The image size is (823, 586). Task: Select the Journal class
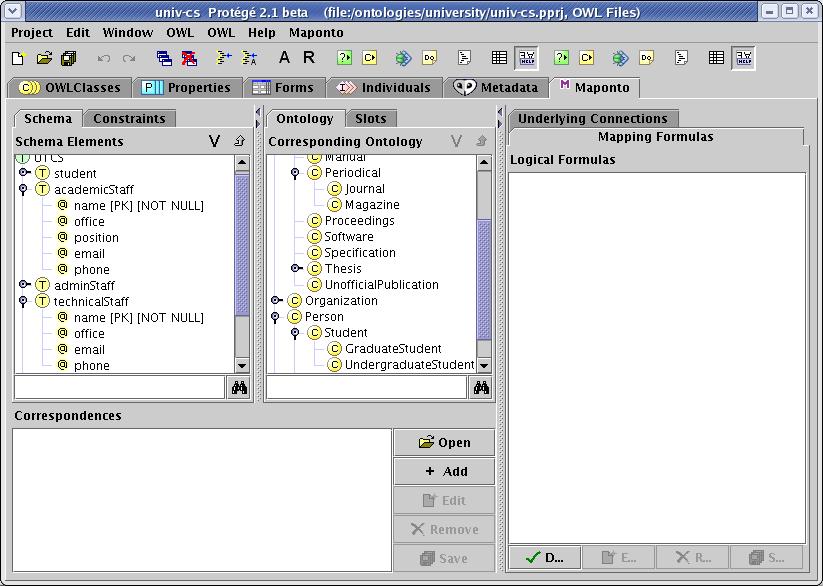[x=365, y=189]
